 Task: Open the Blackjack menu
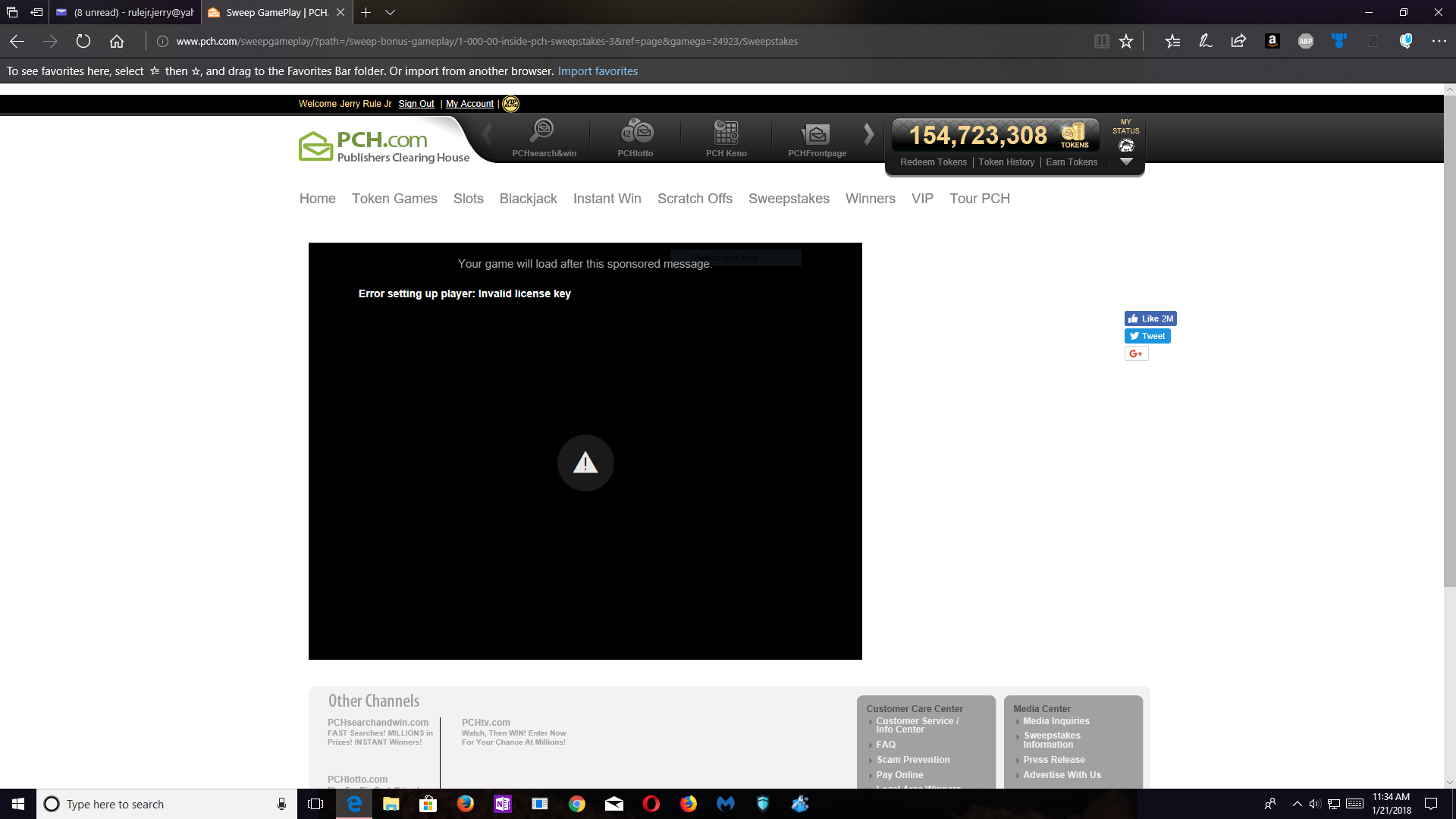528,199
